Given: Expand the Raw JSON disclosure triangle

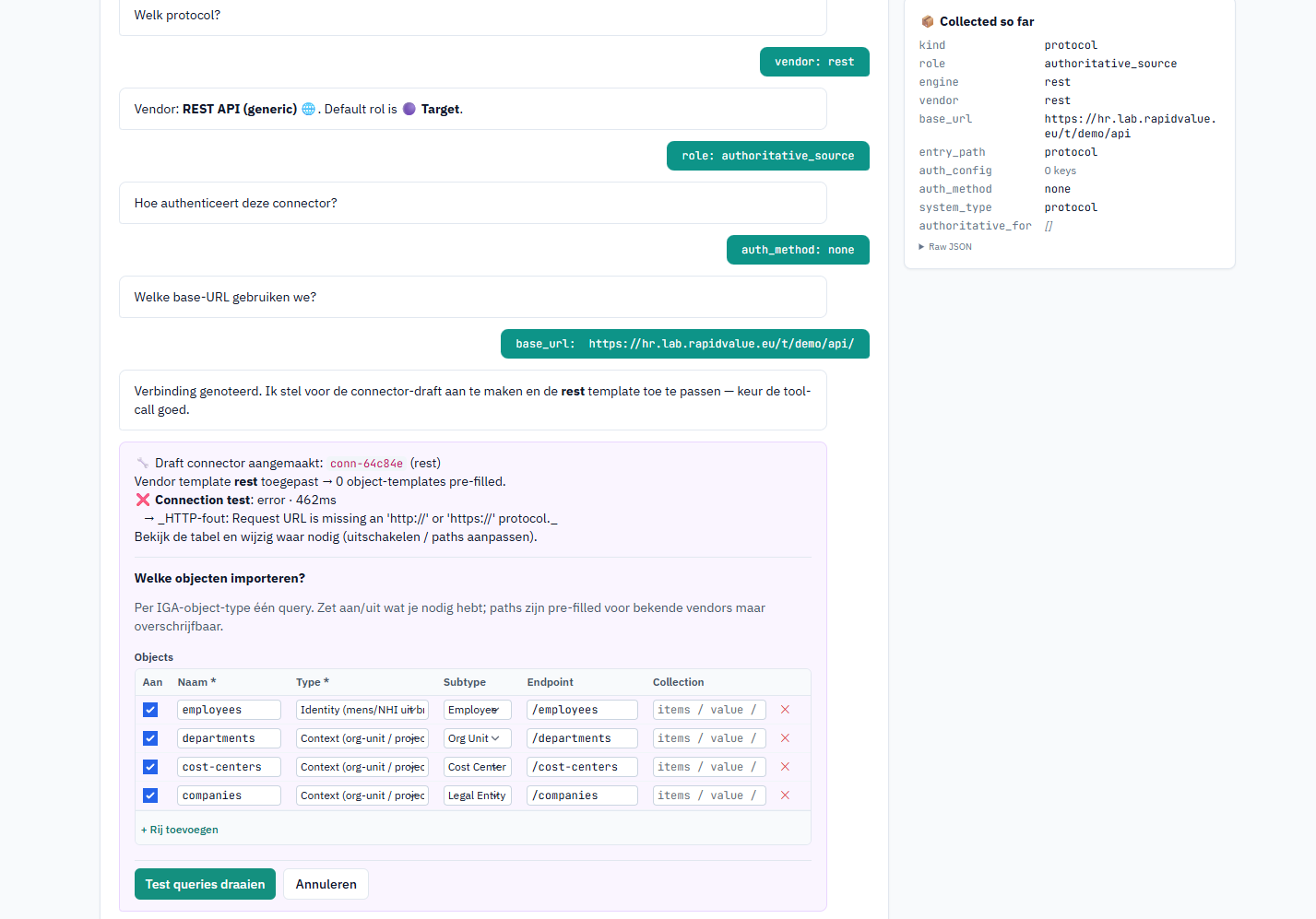Looking at the screenshot, I should [x=921, y=247].
